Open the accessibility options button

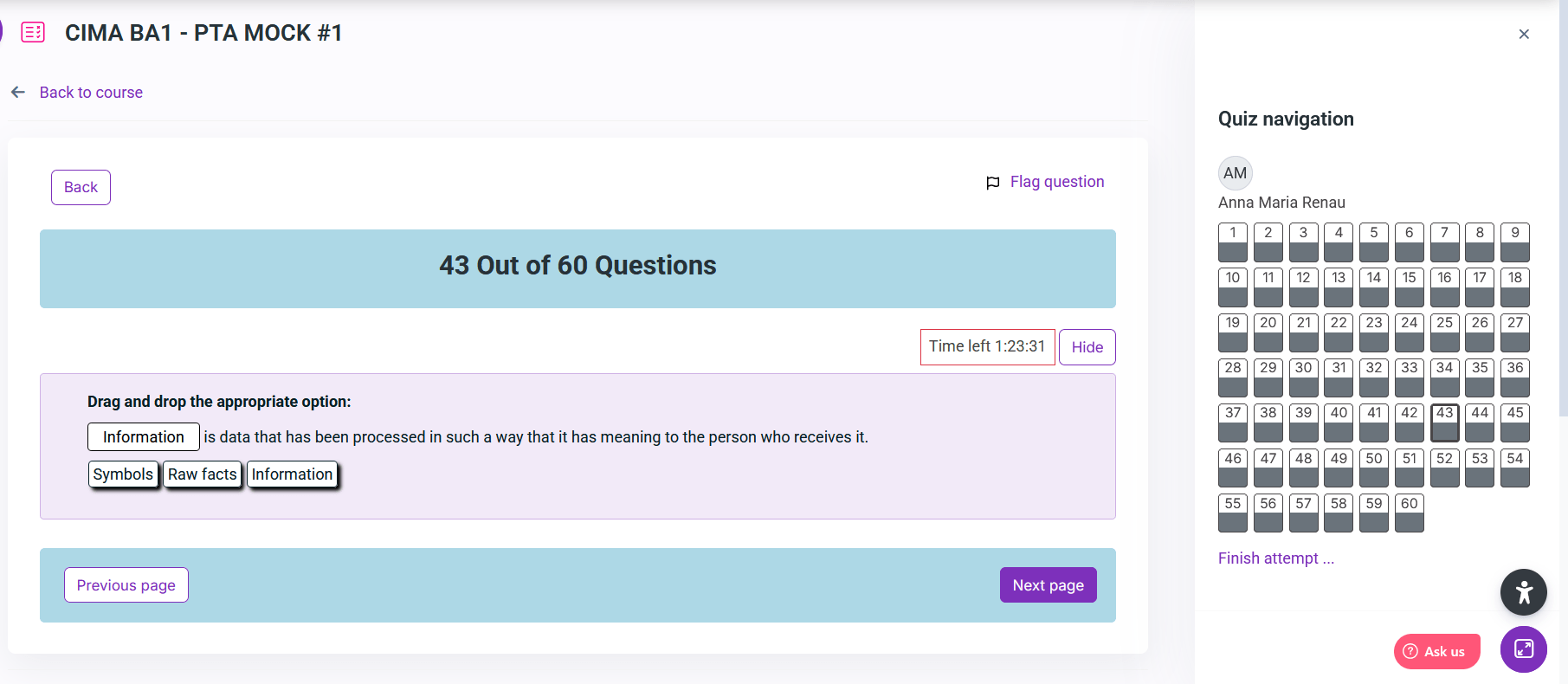(x=1523, y=592)
